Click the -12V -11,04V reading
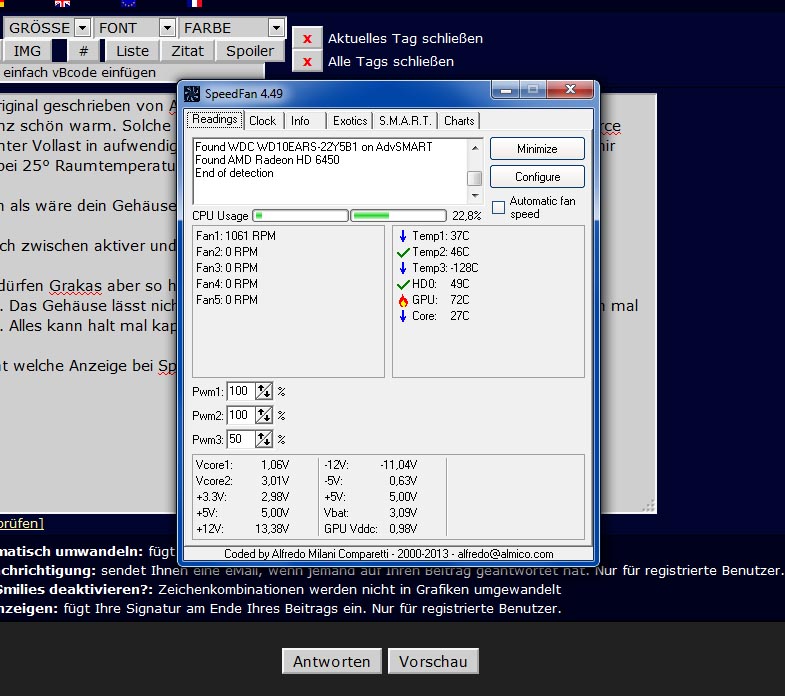 (x=370, y=465)
